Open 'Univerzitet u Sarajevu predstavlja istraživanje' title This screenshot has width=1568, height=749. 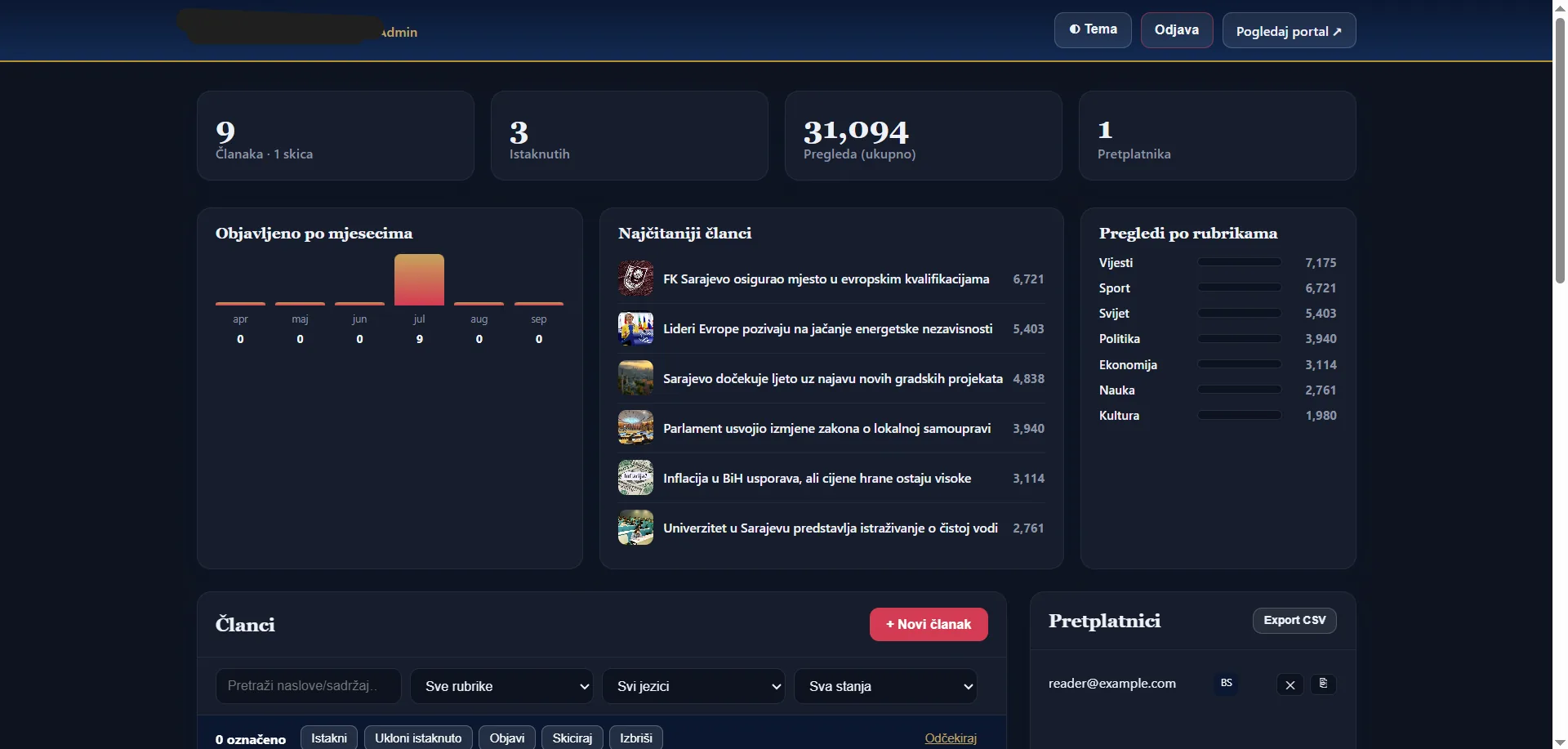[x=831, y=528]
